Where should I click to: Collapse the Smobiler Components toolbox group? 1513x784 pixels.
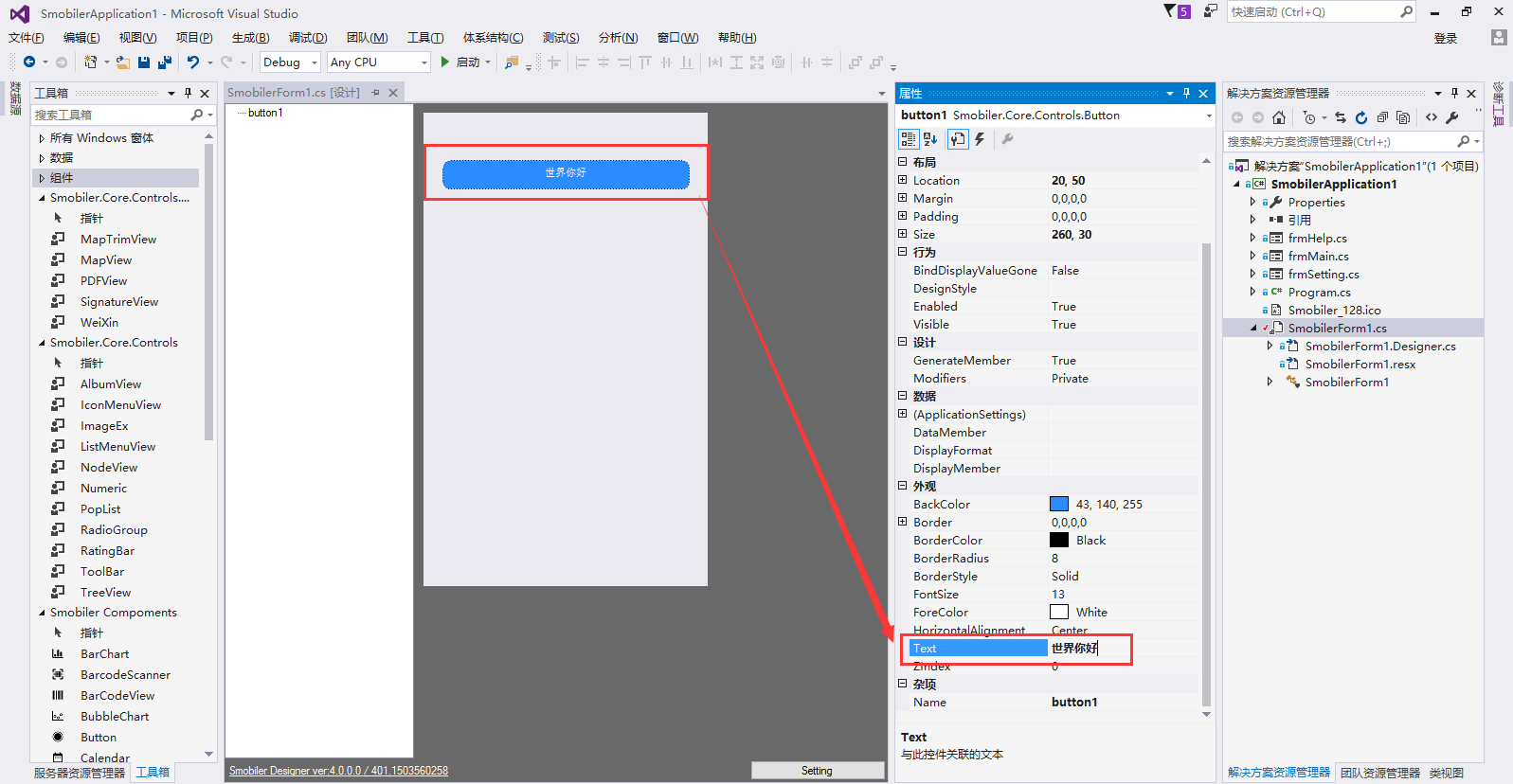(42, 613)
